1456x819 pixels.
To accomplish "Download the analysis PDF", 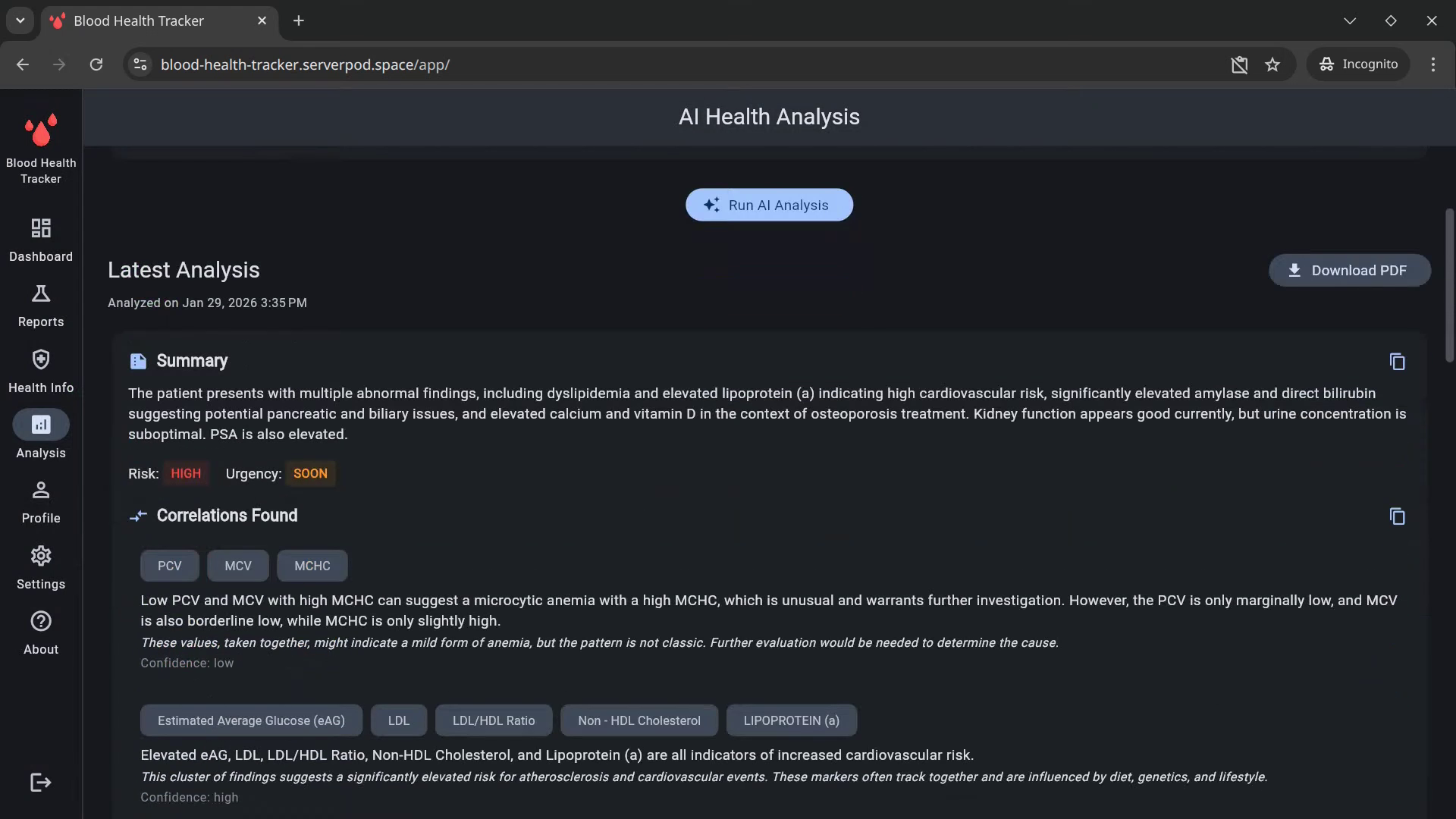I will click(1349, 271).
